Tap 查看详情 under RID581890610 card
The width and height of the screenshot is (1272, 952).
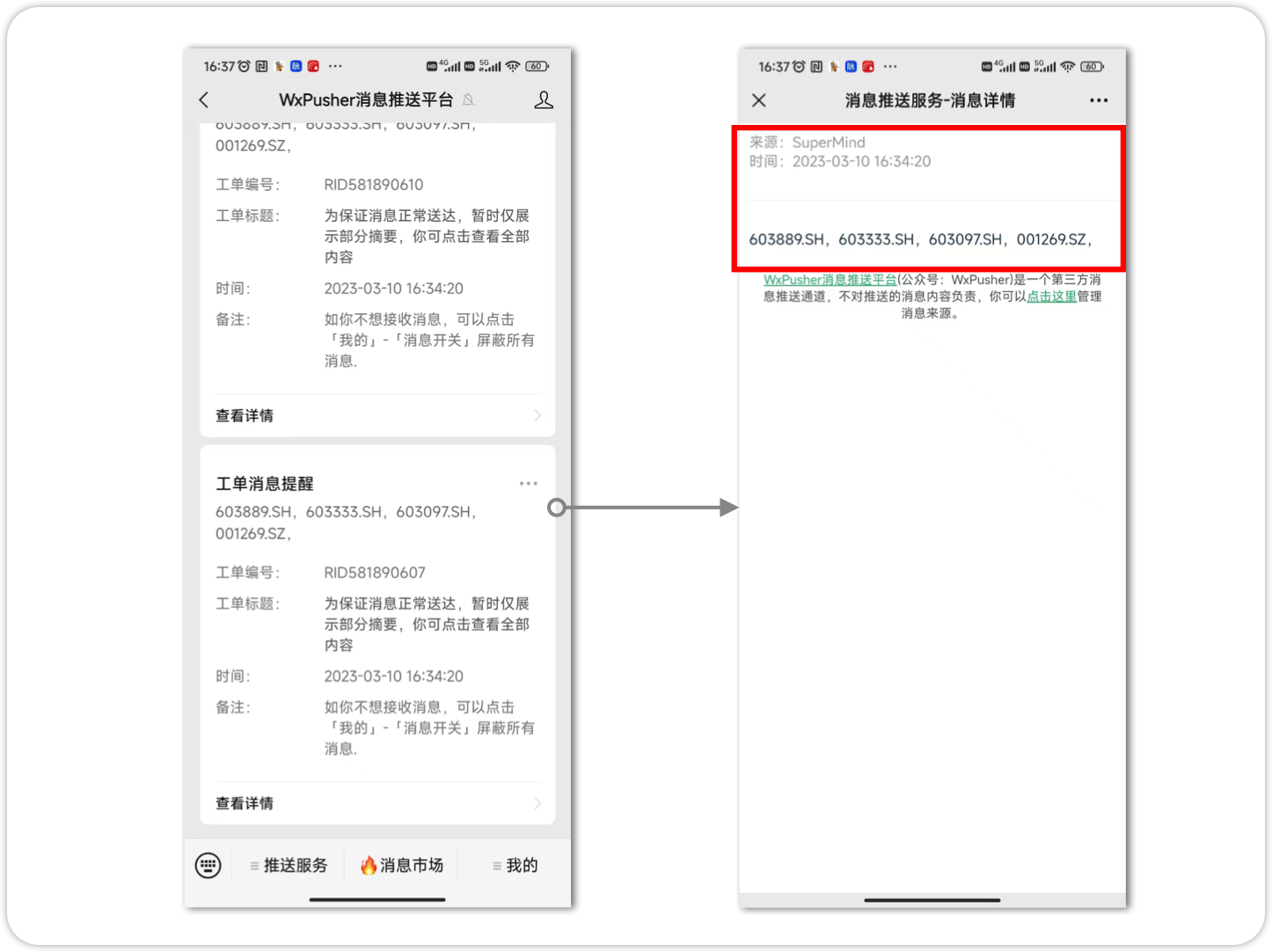pos(245,415)
